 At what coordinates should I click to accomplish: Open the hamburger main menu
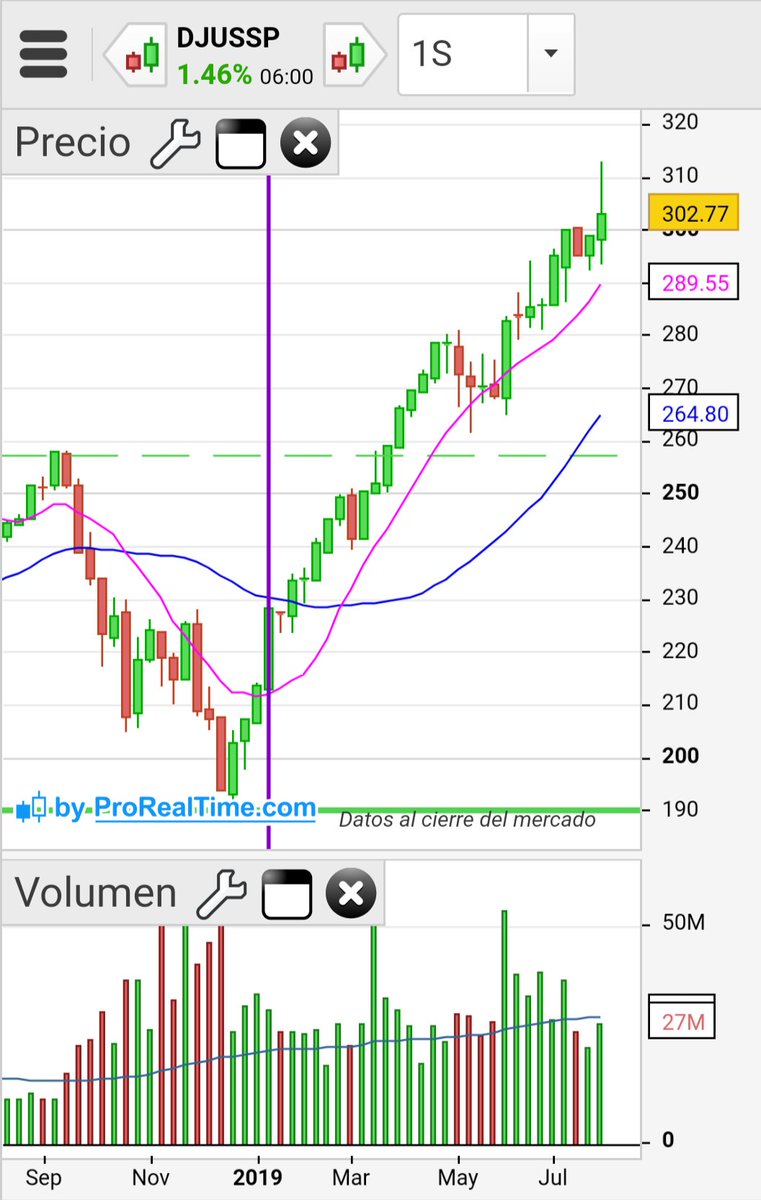(x=43, y=52)
